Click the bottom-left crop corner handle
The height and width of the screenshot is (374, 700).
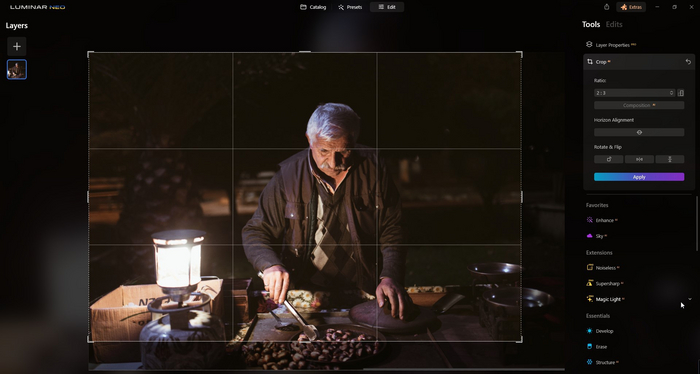click(x=91, y=340)
